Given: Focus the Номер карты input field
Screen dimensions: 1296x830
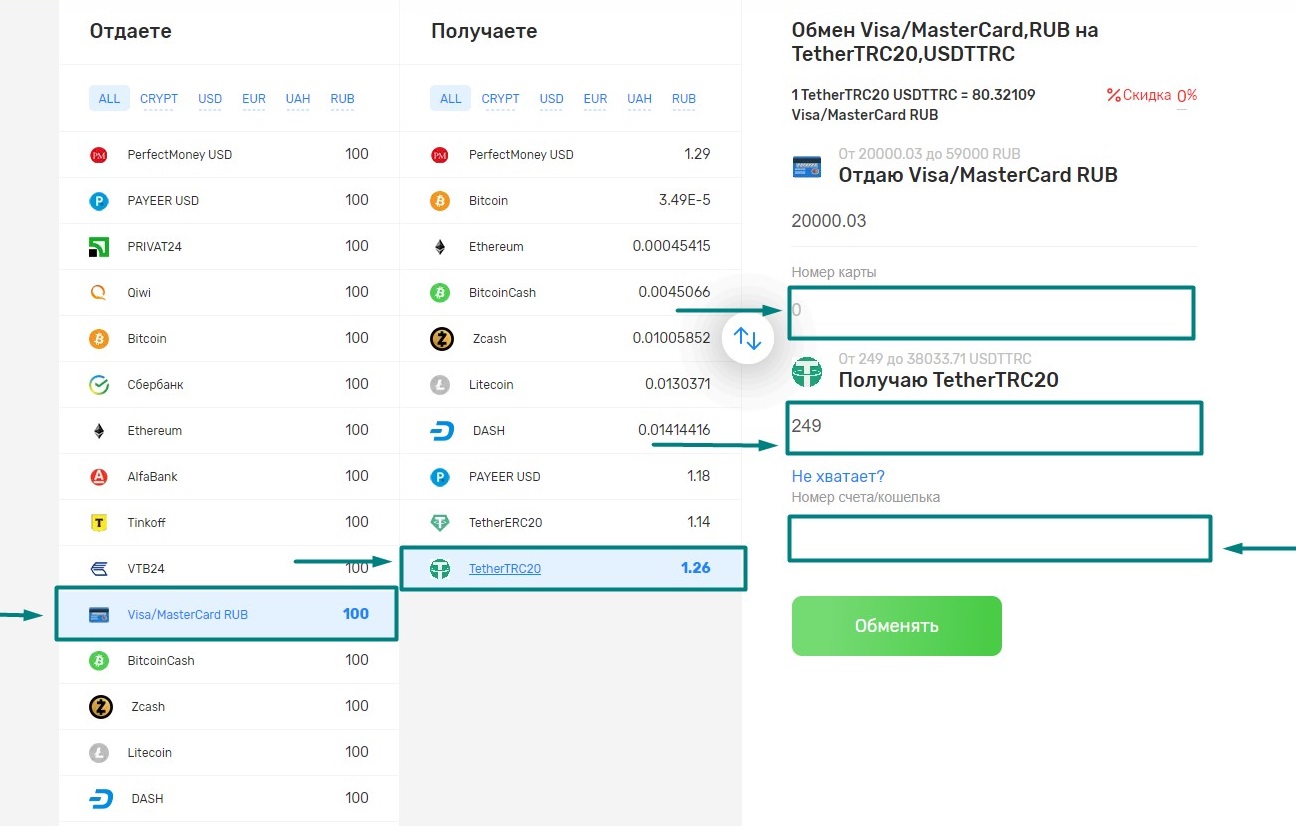Looking at the screenshot, I should [991, 313].
